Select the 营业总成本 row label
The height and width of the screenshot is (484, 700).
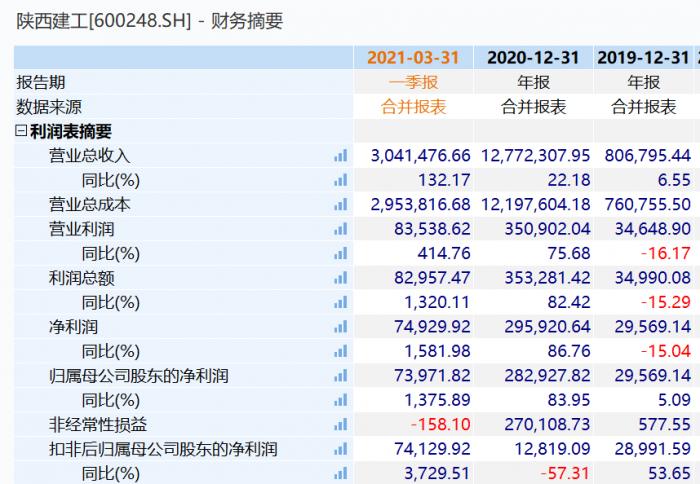coord(89,204)
